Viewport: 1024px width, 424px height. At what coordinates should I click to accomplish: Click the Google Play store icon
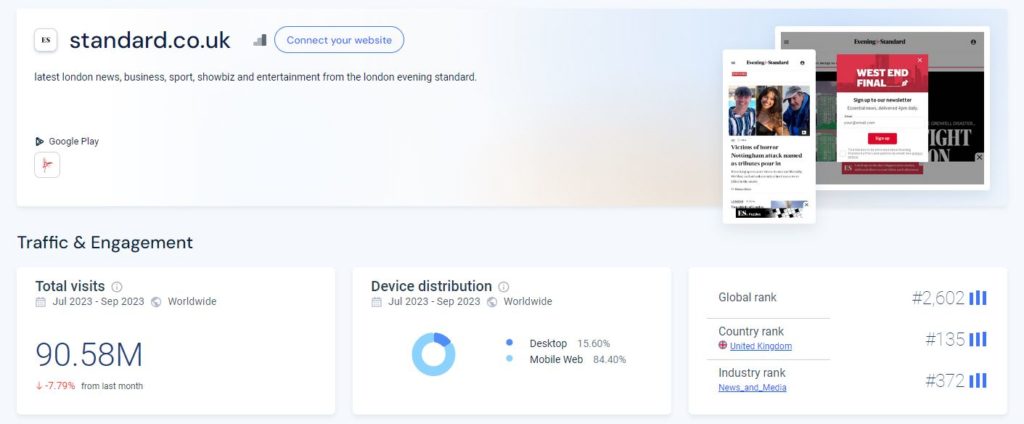[40, 141]
